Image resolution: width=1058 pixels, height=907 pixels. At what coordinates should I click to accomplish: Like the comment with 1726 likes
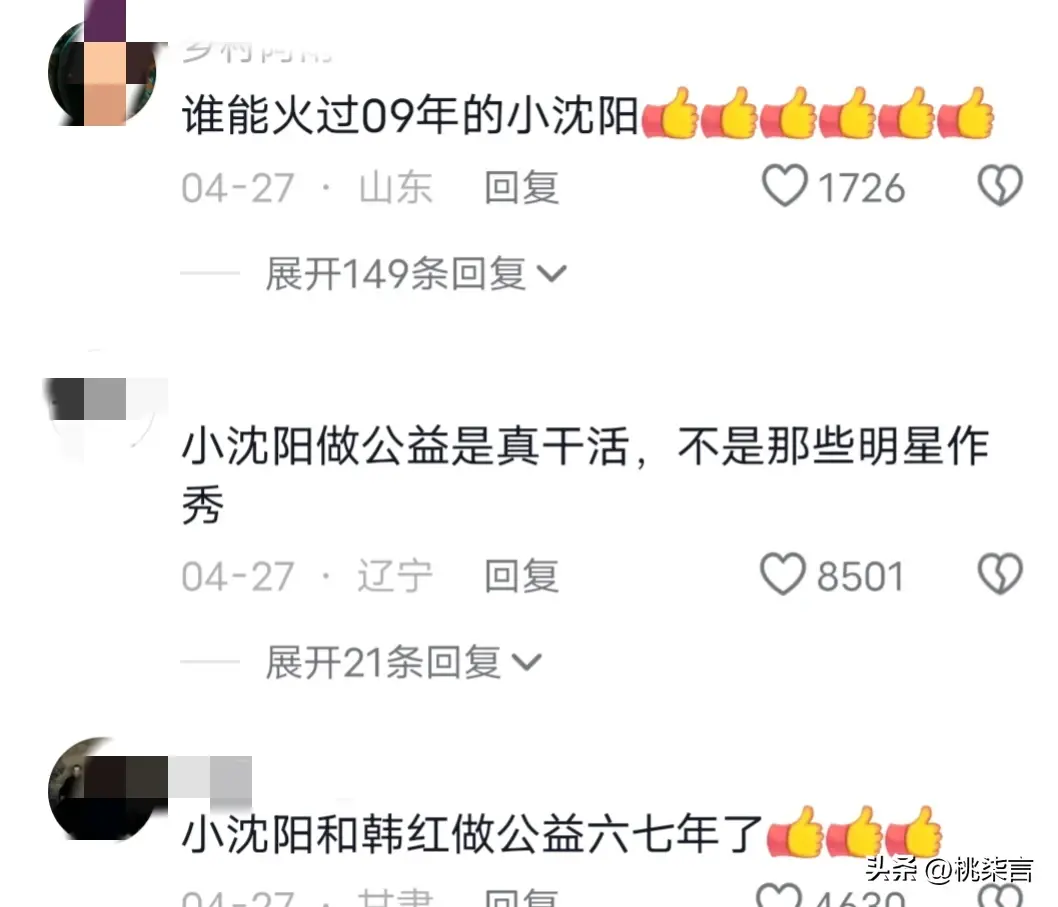click(x=784, y=186)
